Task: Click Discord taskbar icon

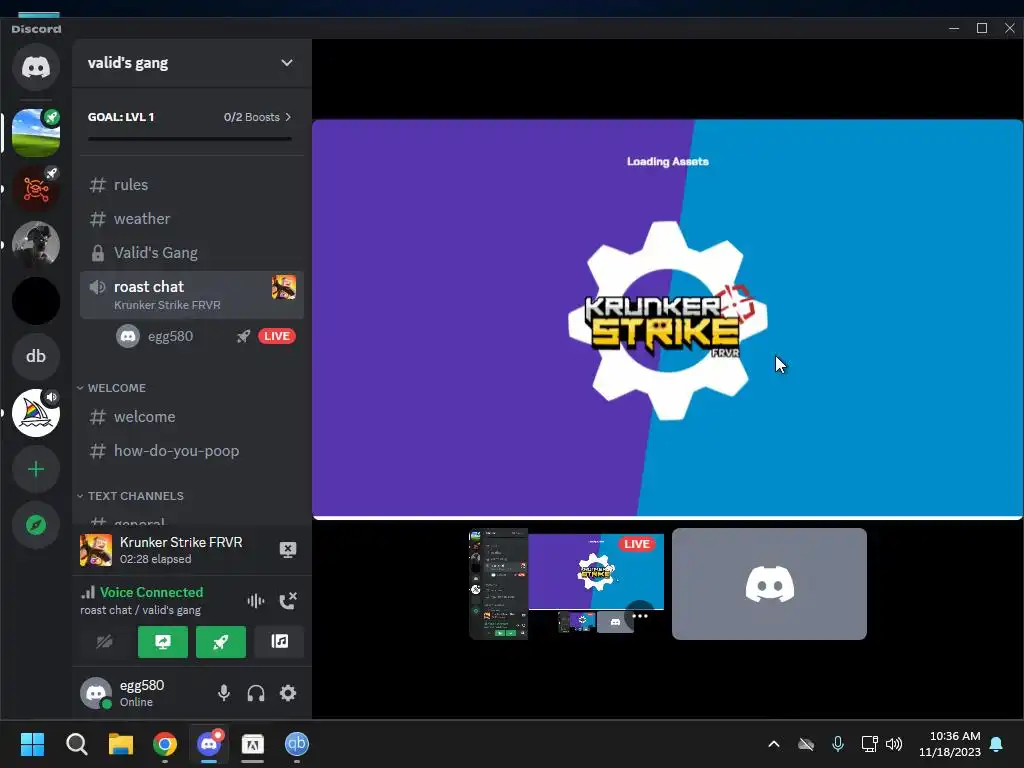Action: pyautogui.click(x=209, y=744)
